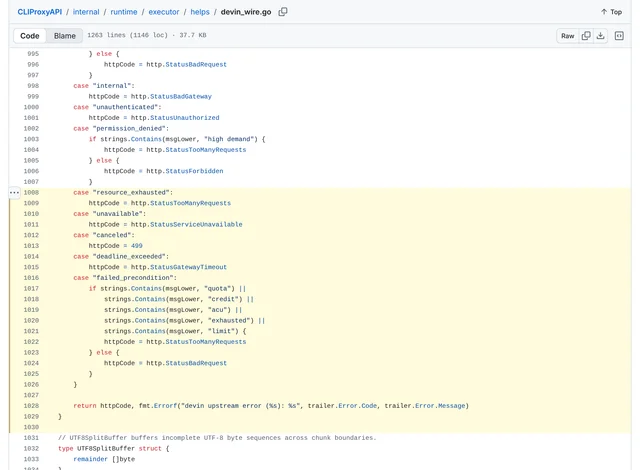
Task: Open the Raw file view
Action: point(567,36)
